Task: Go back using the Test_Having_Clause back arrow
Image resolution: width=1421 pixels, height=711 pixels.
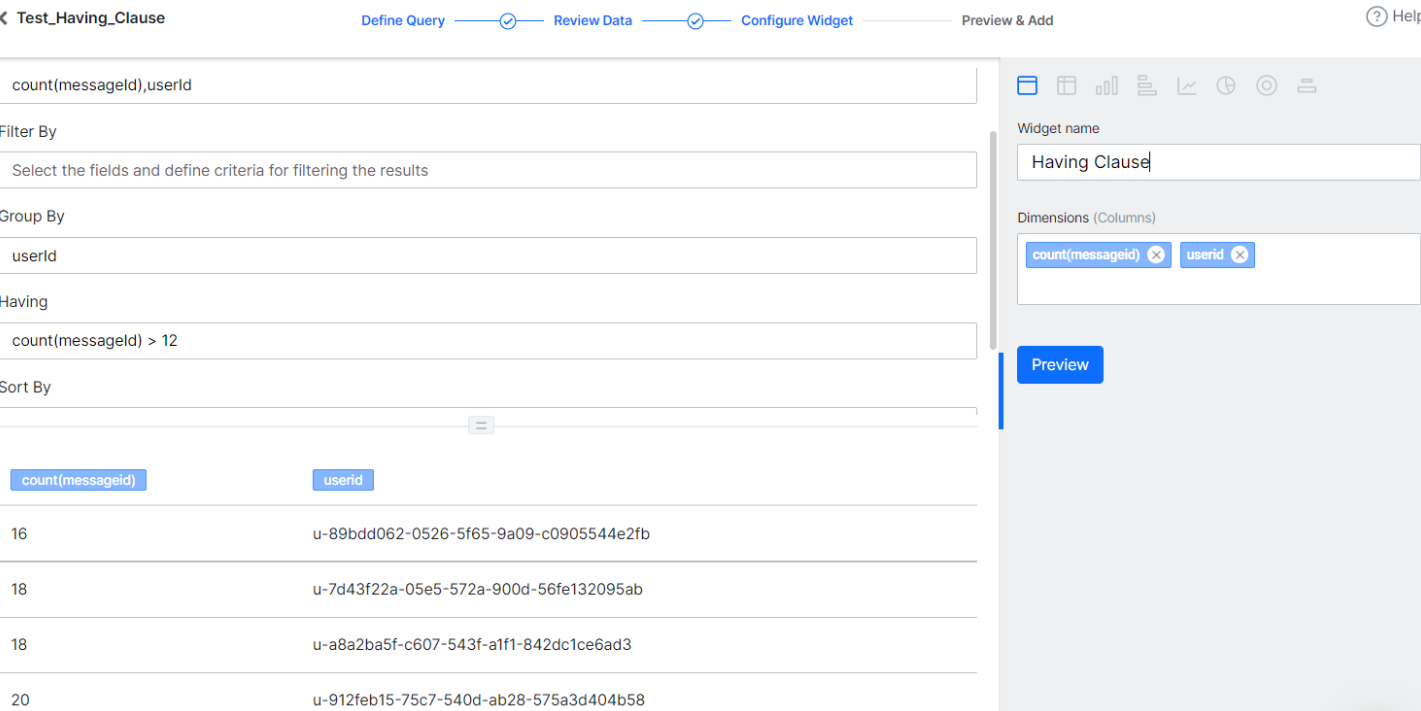Action: 8,17
